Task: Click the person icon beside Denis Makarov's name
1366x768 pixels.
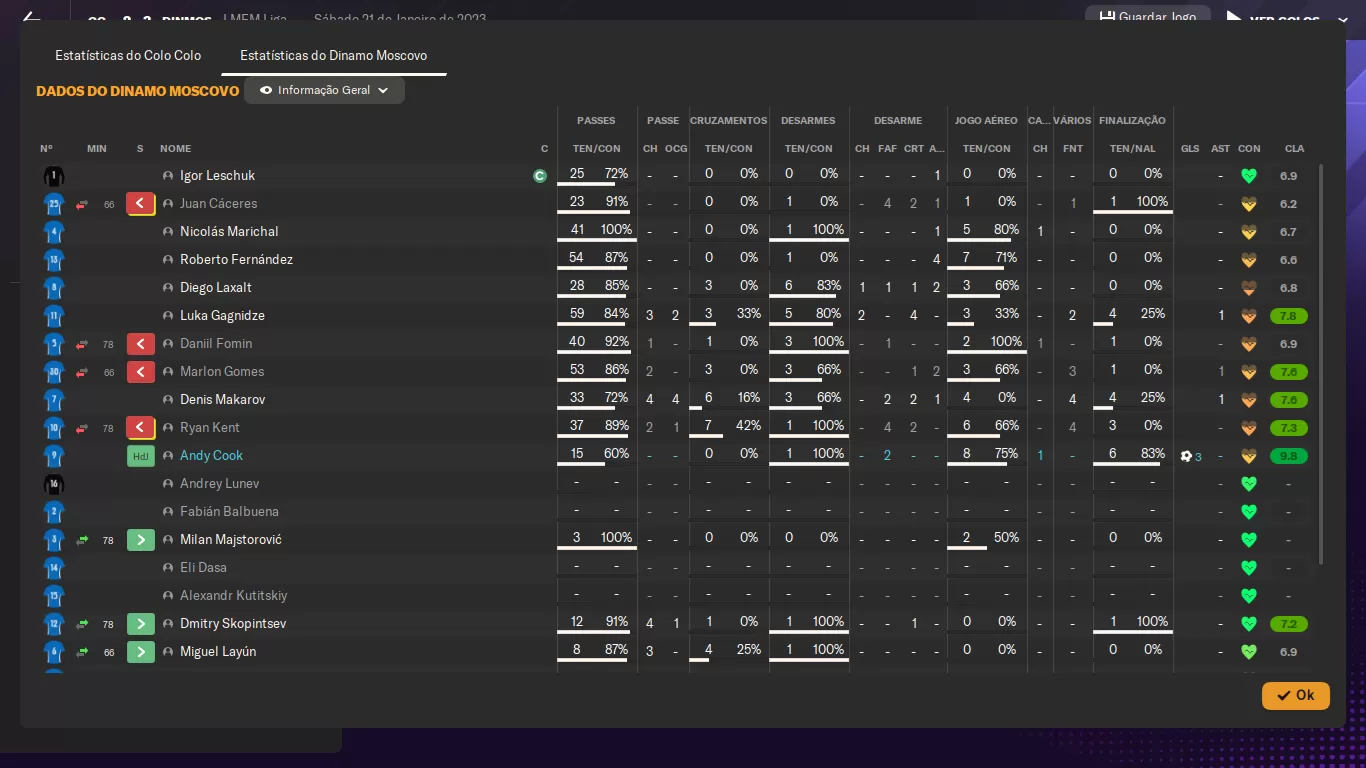Action: click(168, 400)
